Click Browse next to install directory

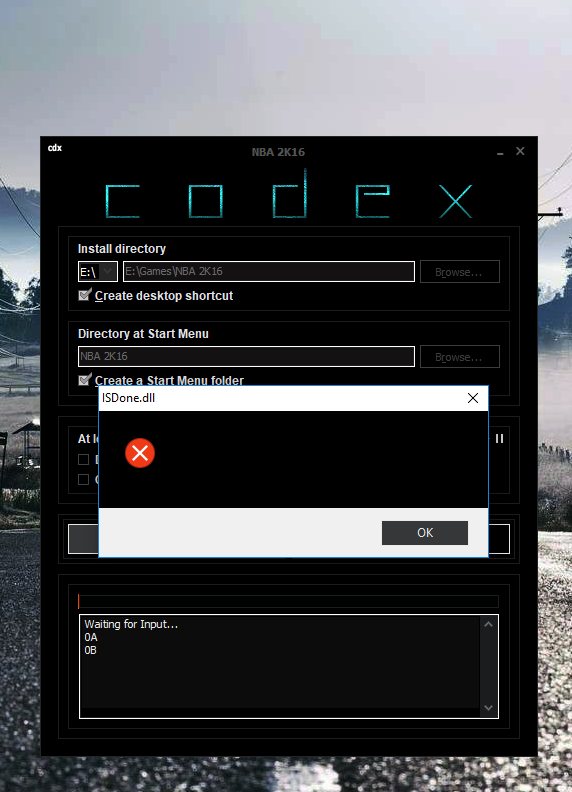tap(459, 272)
